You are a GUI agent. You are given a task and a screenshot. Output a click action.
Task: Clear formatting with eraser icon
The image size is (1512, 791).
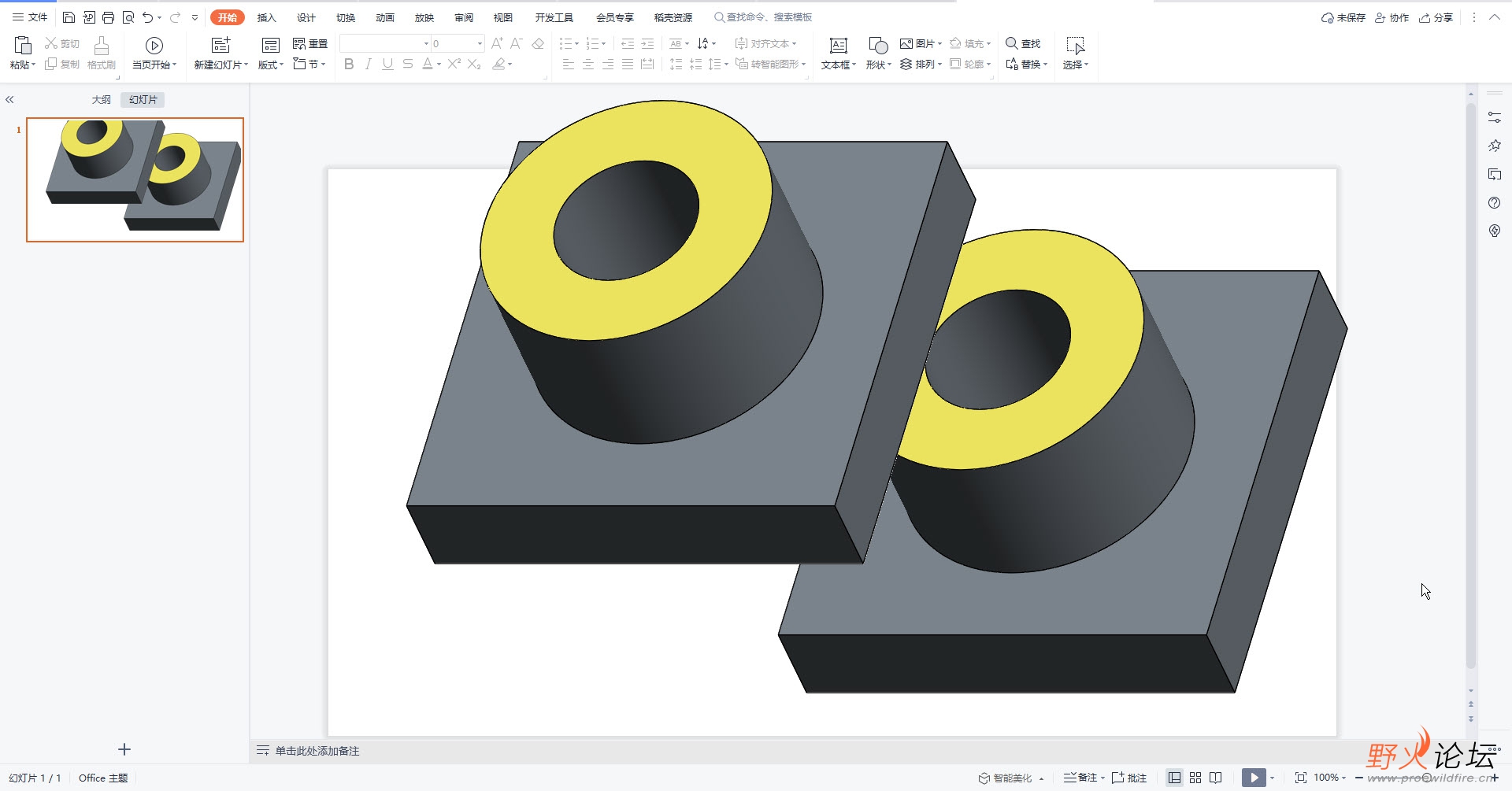(x=538, y=43)
